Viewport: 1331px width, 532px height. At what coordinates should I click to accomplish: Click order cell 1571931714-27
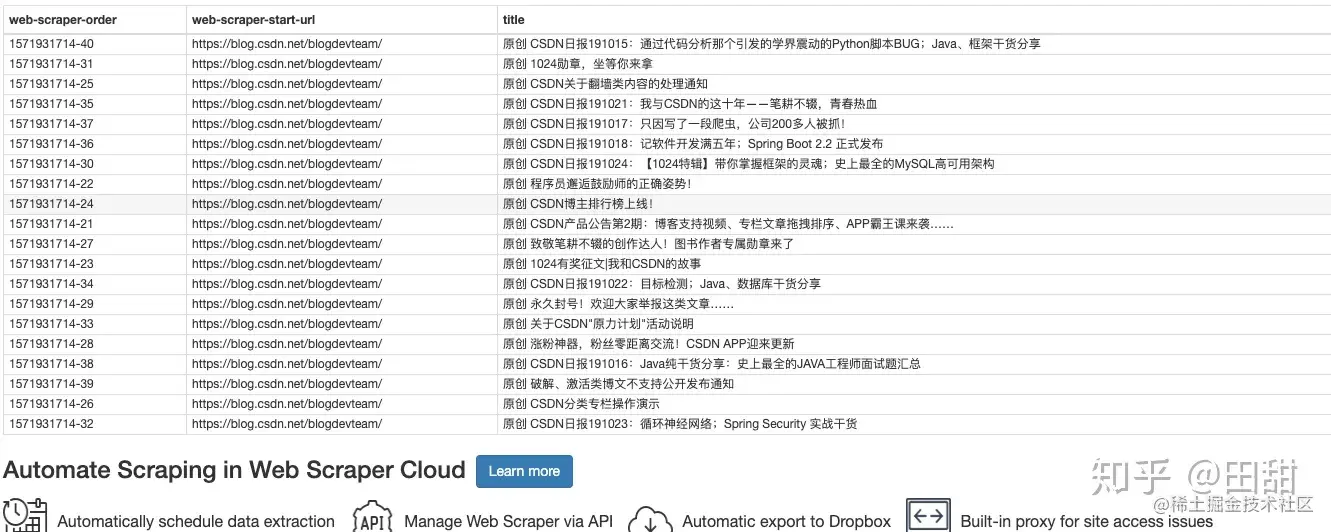coord(51,244)
